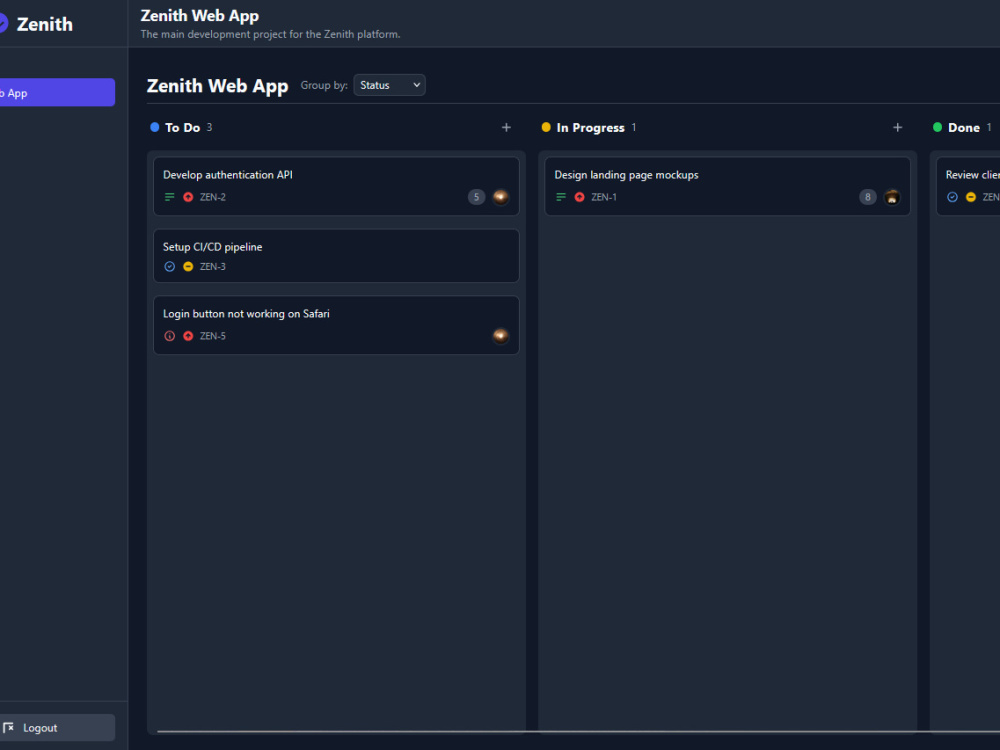1000x750 pixels.
Task: Open the Design landing page mockups card
Action: [x=727, y=186]
